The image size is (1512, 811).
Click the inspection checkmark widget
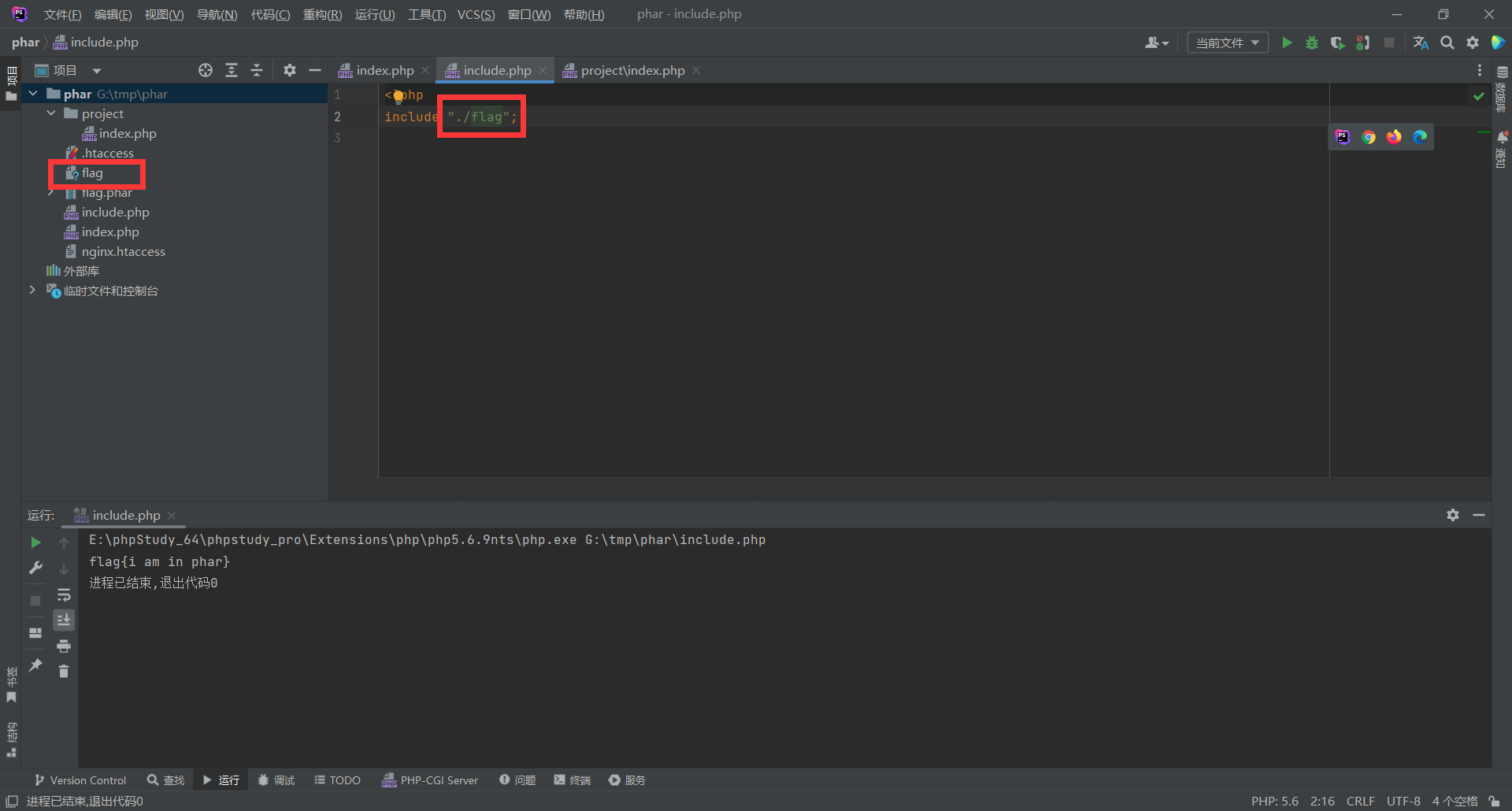tap(1479, 96)
